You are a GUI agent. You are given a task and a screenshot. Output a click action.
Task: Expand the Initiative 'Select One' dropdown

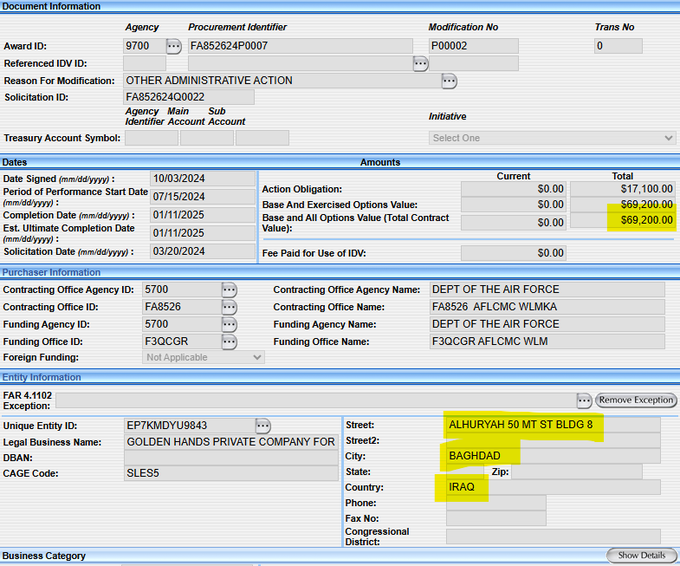click(550, 138)
